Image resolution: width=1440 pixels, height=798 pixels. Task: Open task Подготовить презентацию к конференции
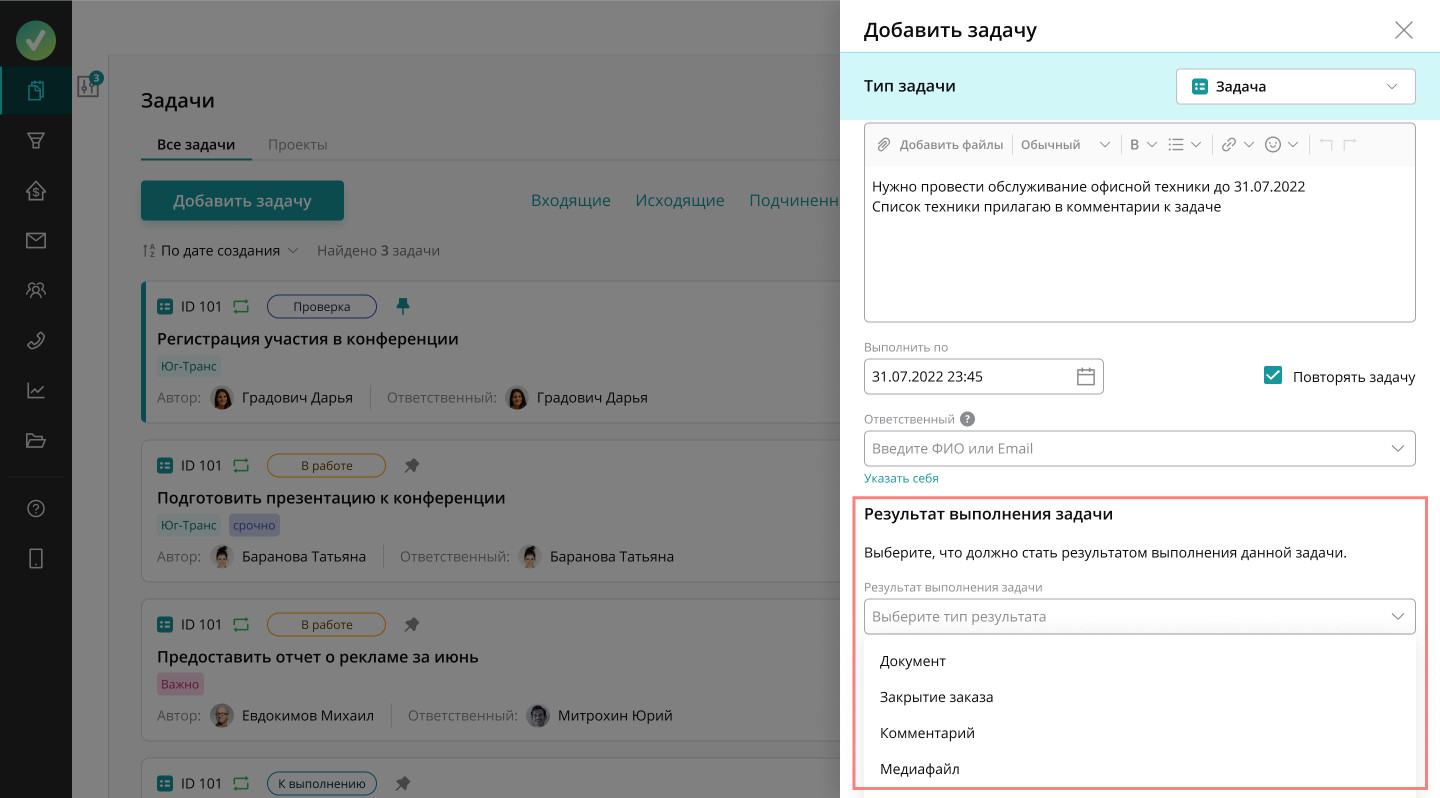(x=331, y=498)
